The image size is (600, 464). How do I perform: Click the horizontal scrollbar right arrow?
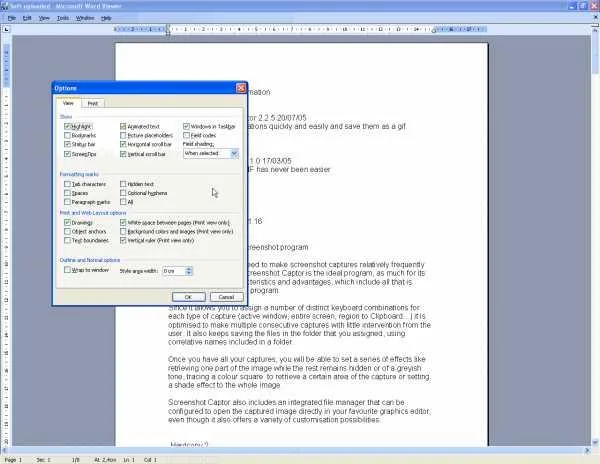[x=587, y=451]
